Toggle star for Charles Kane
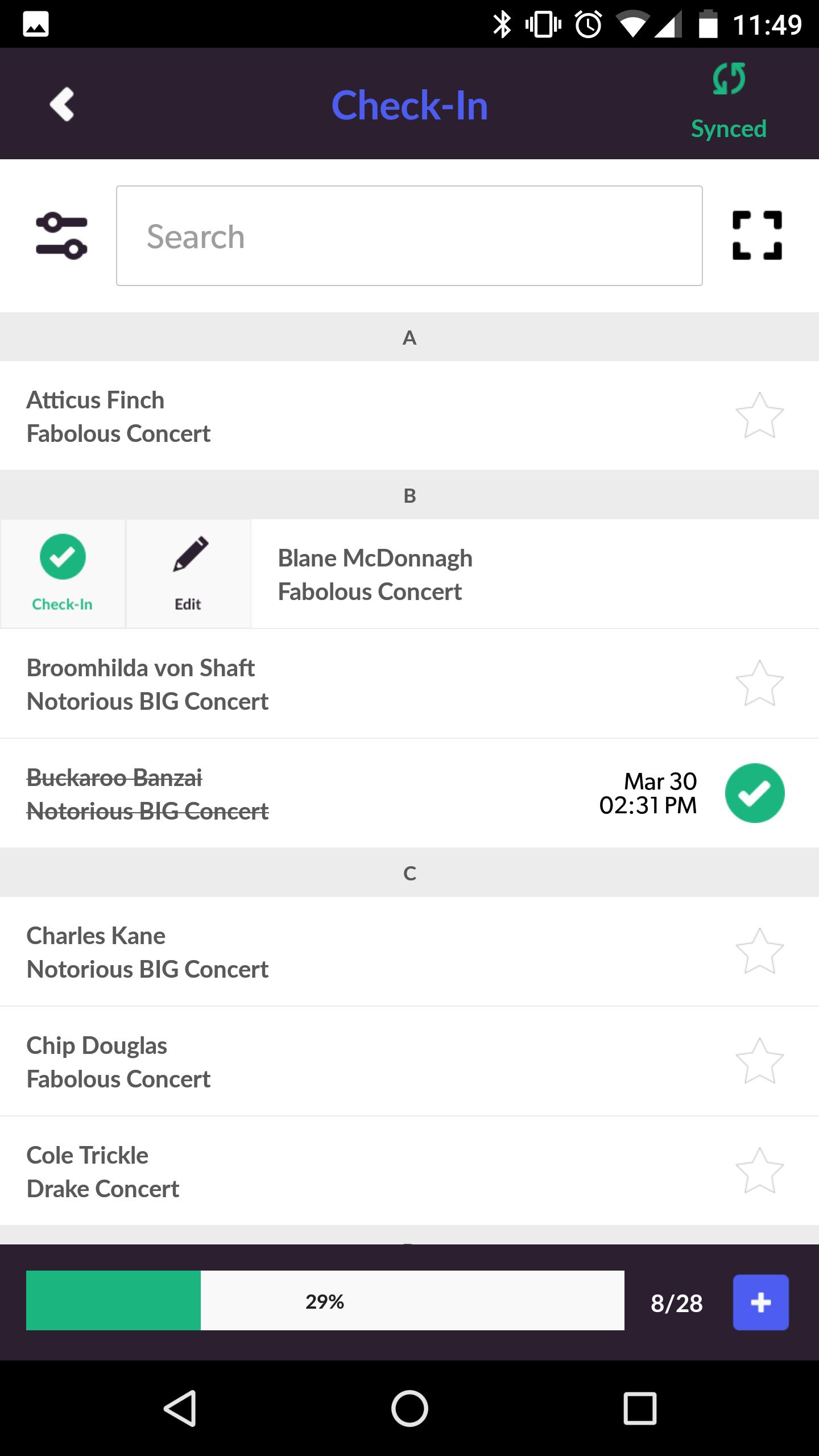Screen dimensions: 819x1456 tap(759, 952)
